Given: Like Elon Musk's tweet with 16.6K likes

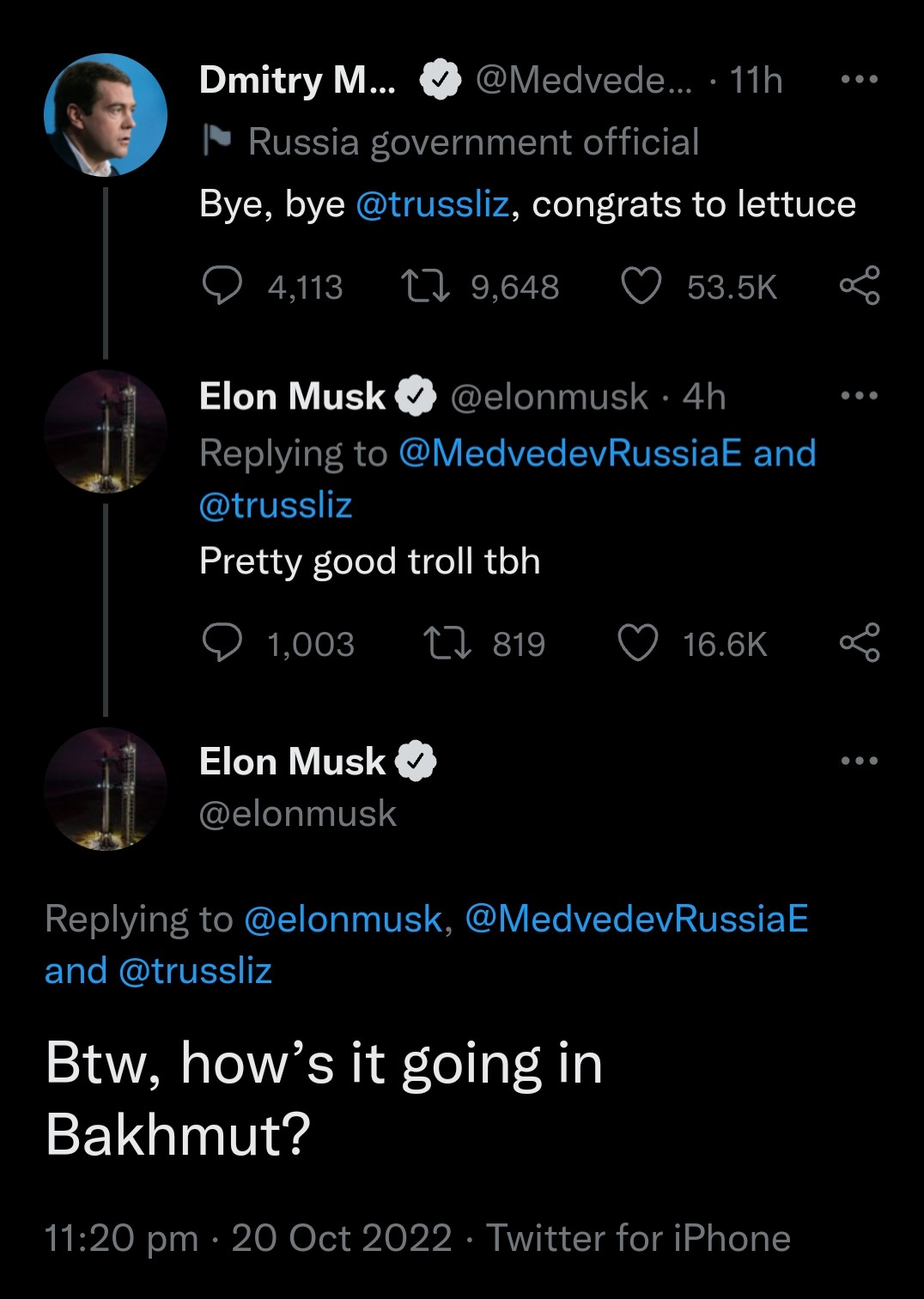Looking at the screenshot, I should click(638, 643).
